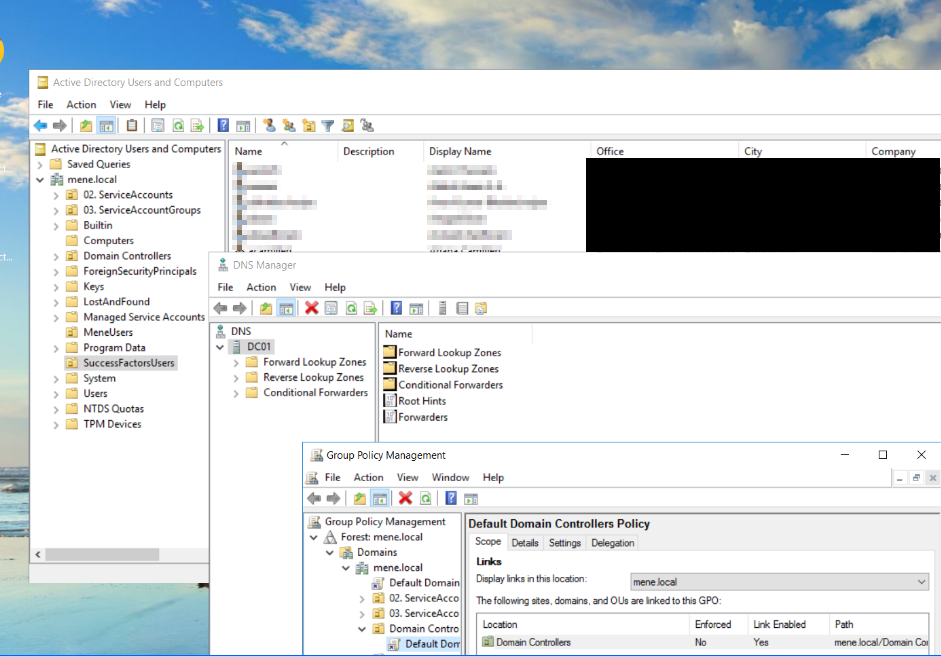This screenshot has width=941, height=657.
Task: Open the Action menu in DNS Manager
Action: pyautogui.click(x=261, y=287)
